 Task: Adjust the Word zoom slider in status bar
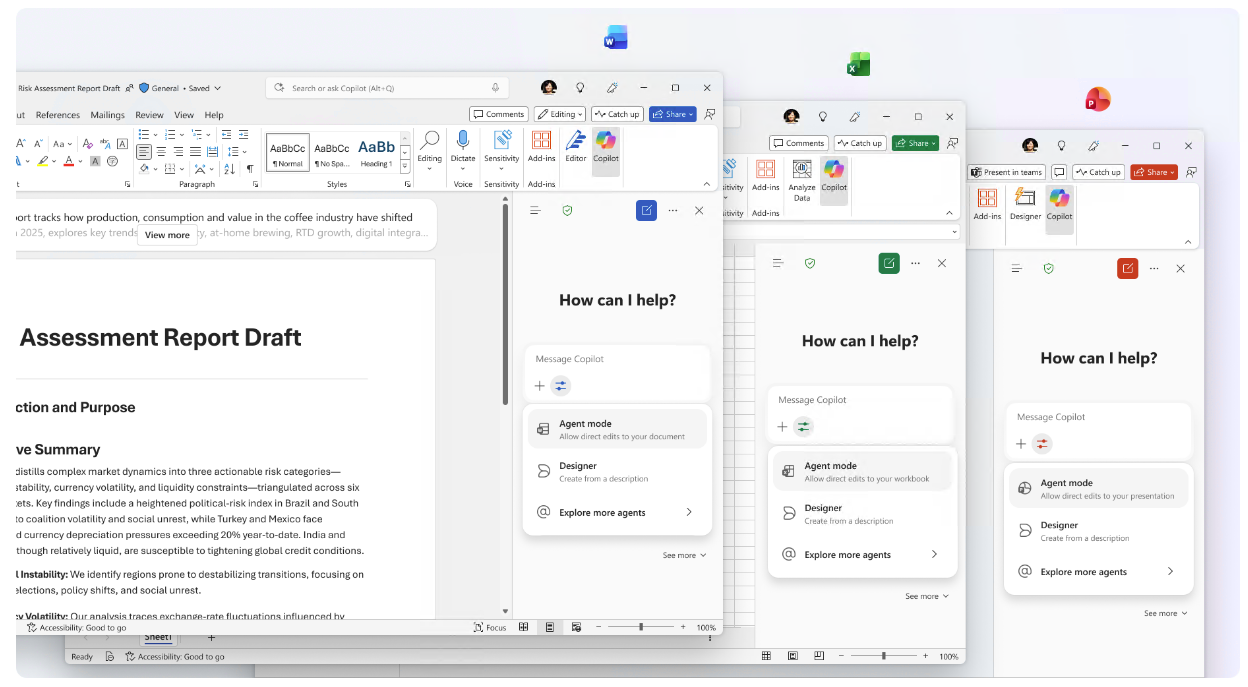click(x=641, y=627)
